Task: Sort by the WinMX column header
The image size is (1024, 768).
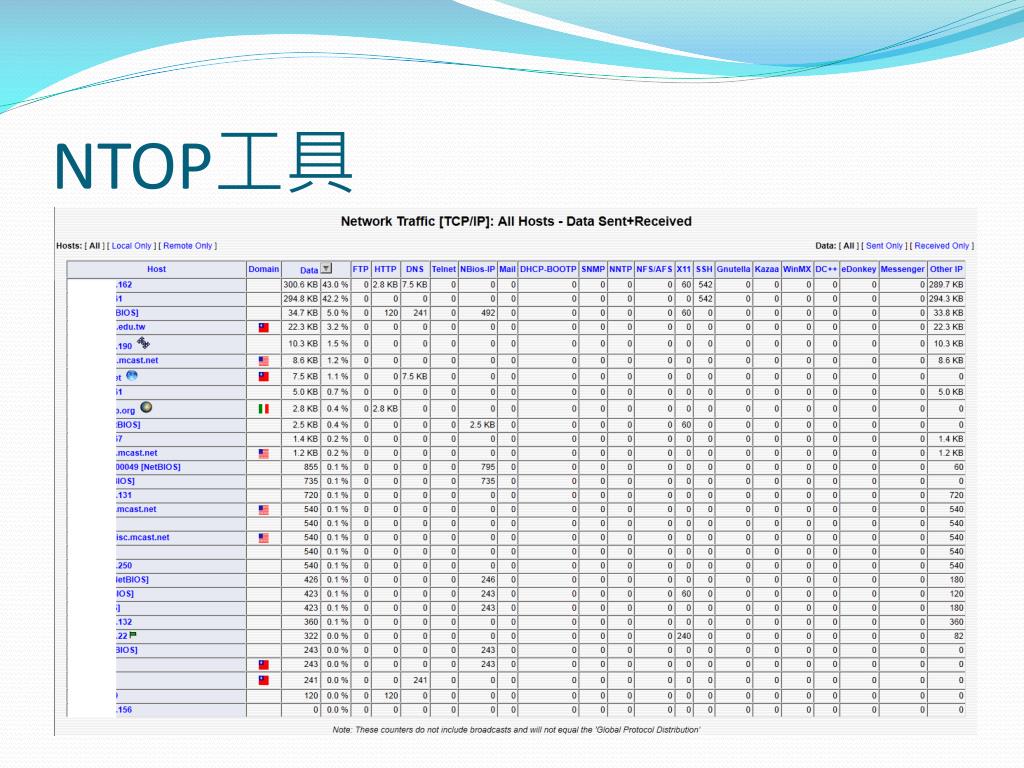Action: coord(797,269)
